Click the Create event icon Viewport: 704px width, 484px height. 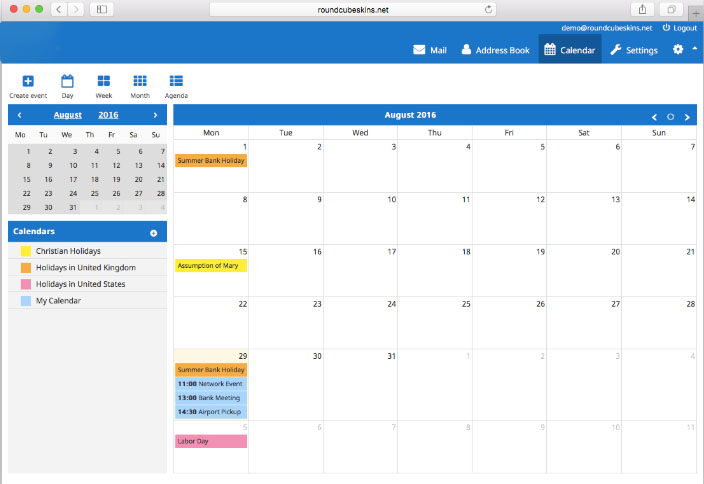tap(28, 82)
